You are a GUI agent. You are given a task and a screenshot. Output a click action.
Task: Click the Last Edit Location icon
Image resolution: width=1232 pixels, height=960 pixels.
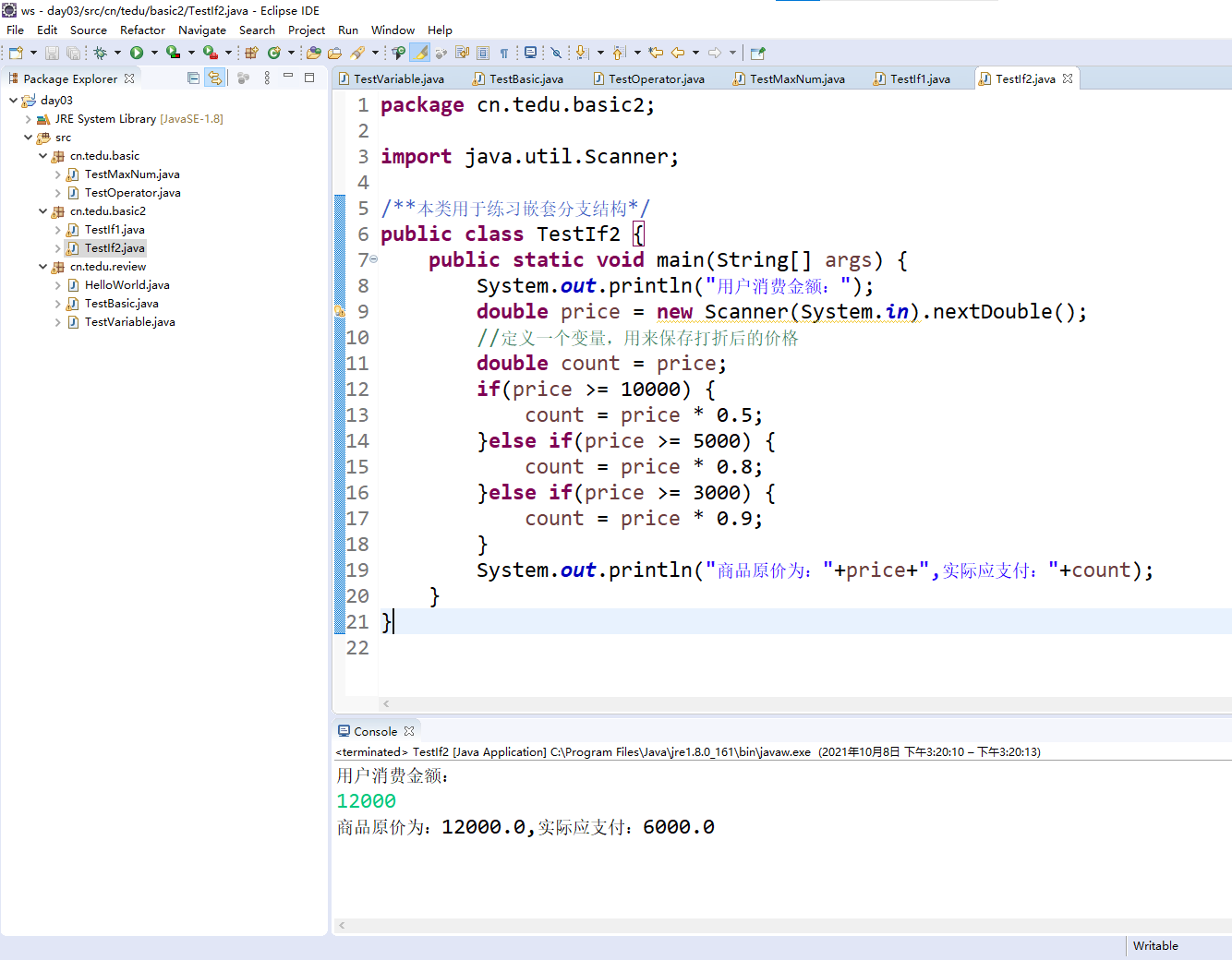[656, 53]
